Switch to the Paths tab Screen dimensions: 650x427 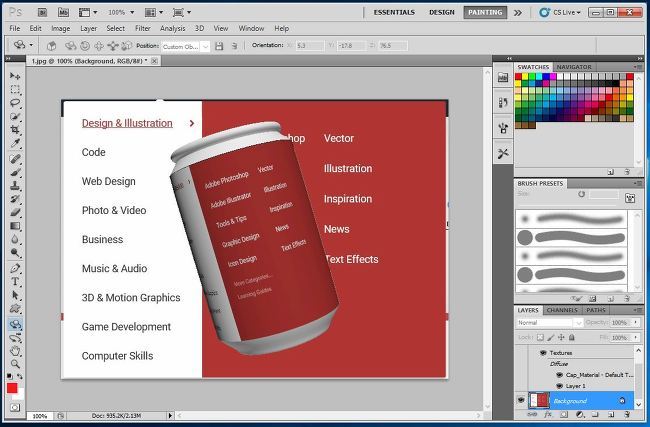[596, 310]
